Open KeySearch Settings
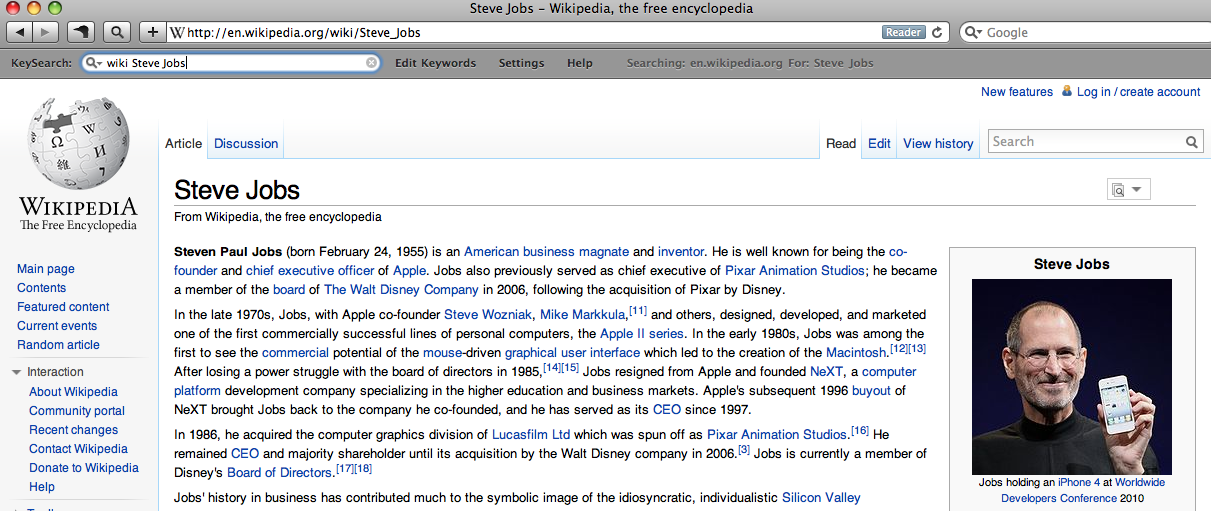The height and width of the screenshot is (511, 1211). [521, 62]
